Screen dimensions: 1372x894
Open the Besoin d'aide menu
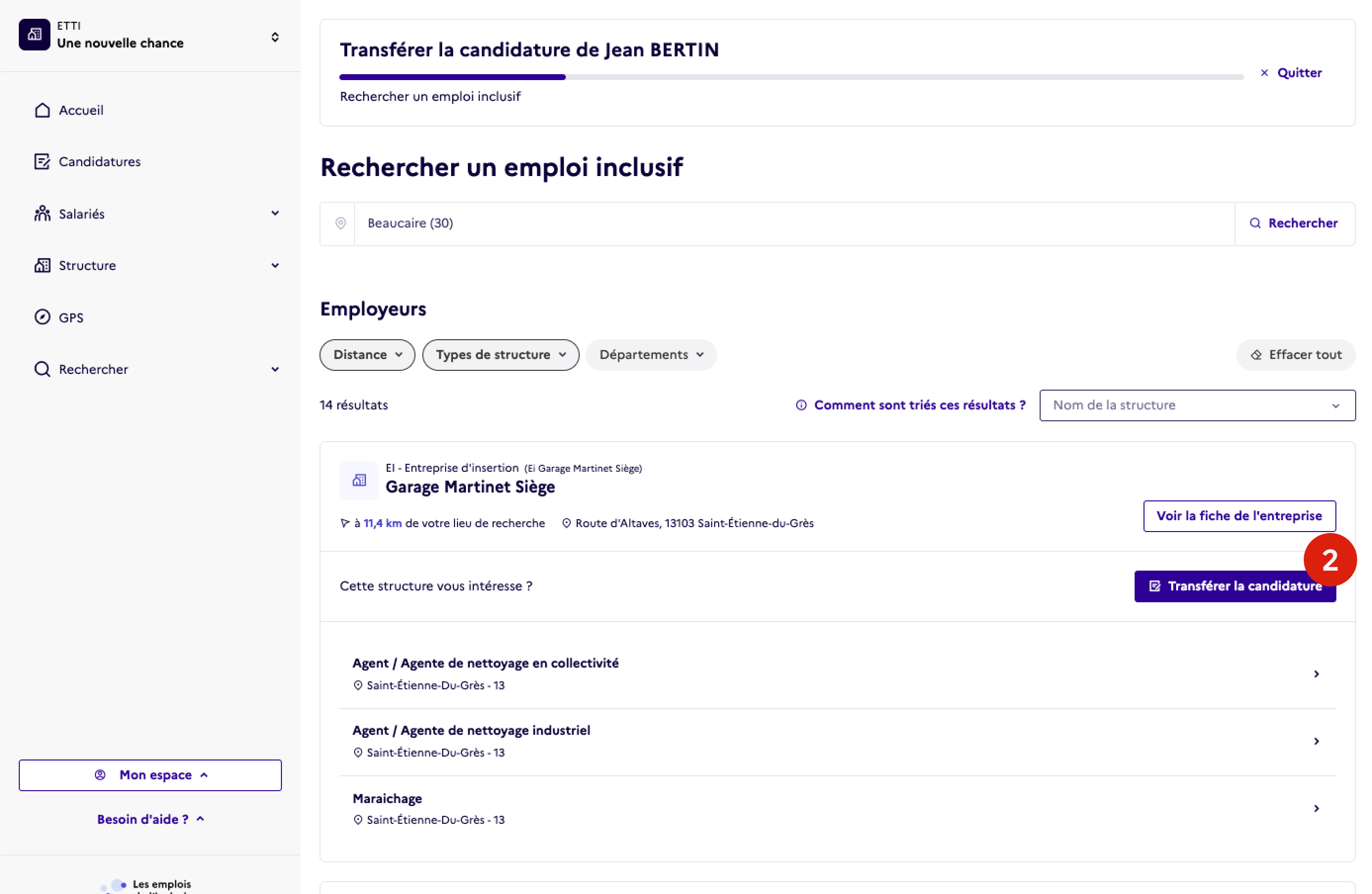tap(150, 819)
